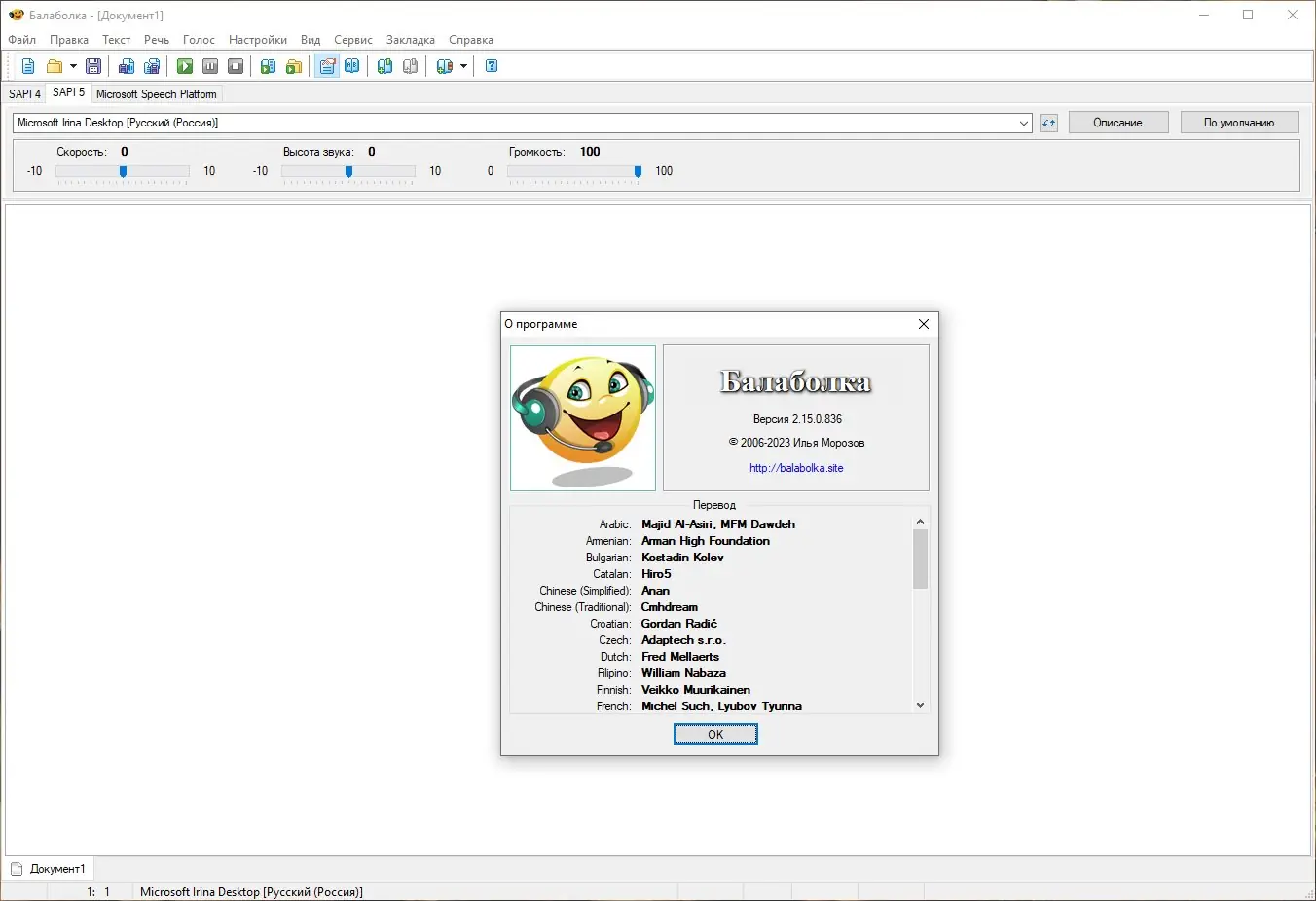This screenshot has height=901, width=1316.
Task: Open the Закладка menu
Action: click(x=411, y=40)
